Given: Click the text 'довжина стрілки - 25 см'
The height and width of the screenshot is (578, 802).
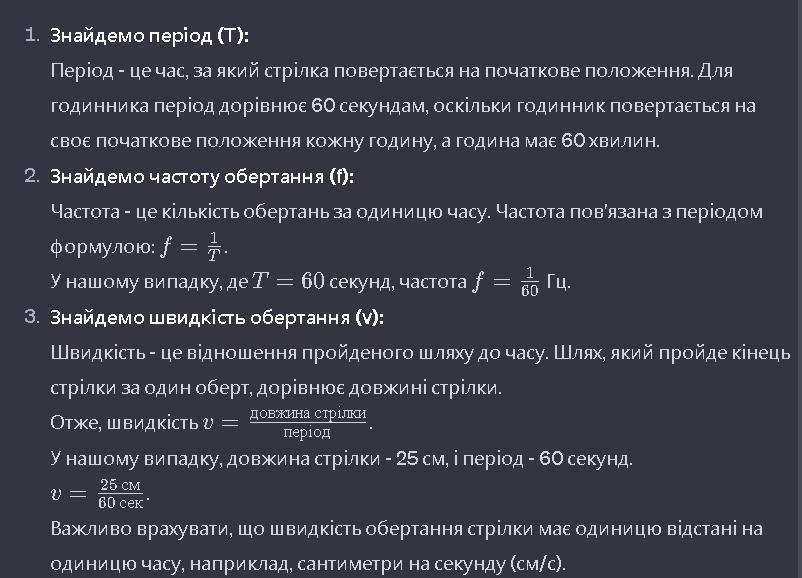Looking at the screenshot, I should tap(336, 459).
